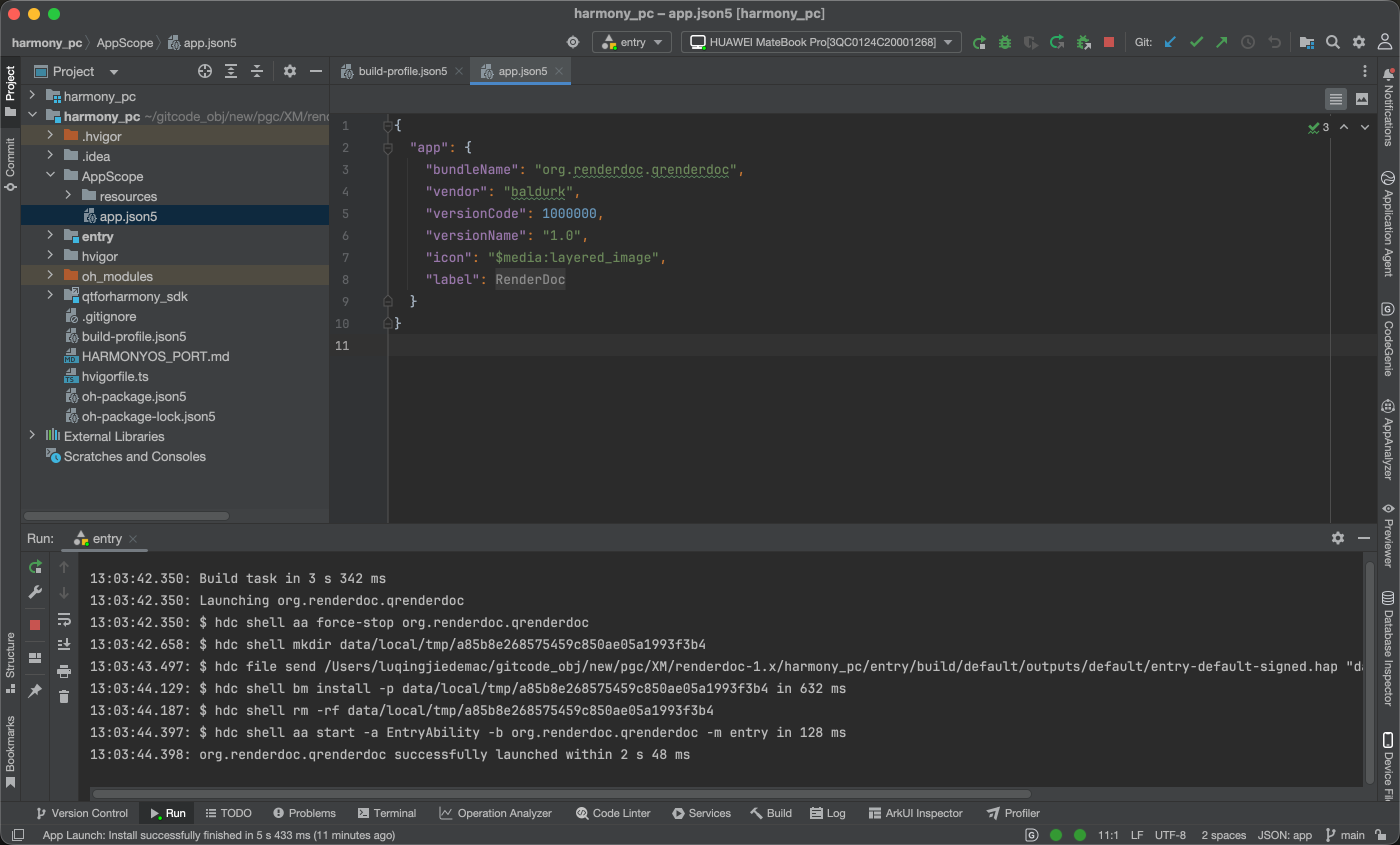This screenshot has height=845, width=1400.
Task: Open IDE settings gear in top toolbar
Action: point(1358,42)
